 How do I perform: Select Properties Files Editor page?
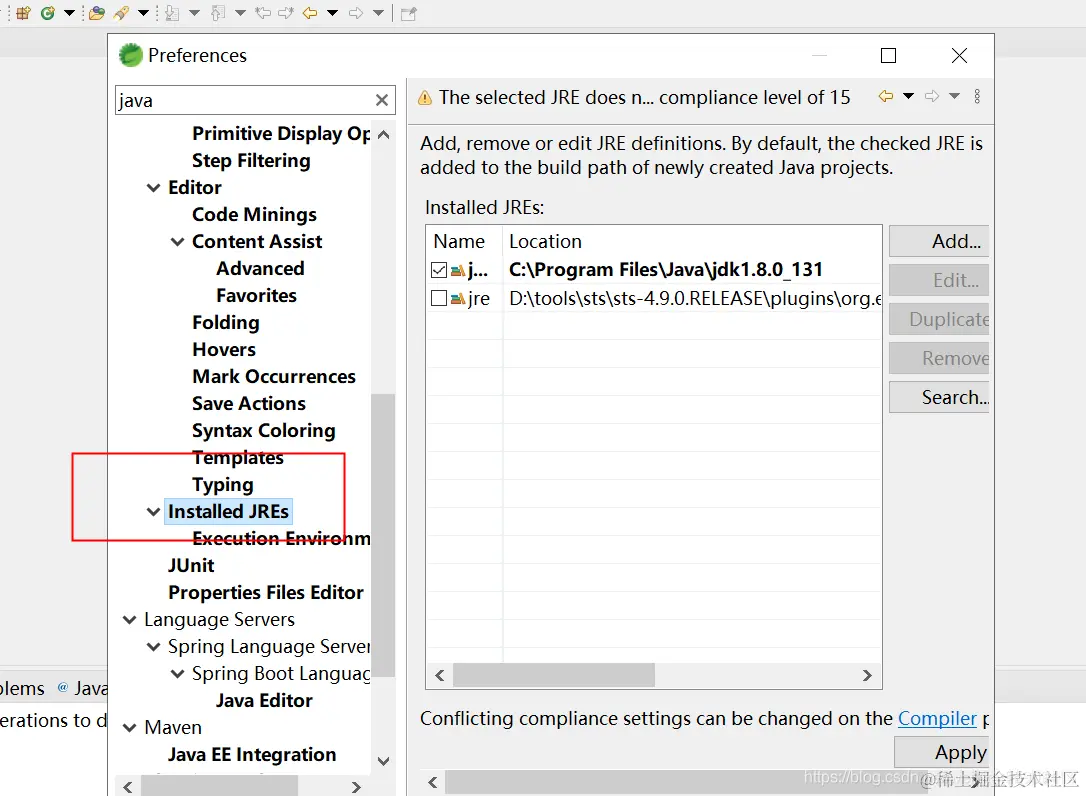coord(266,593)
